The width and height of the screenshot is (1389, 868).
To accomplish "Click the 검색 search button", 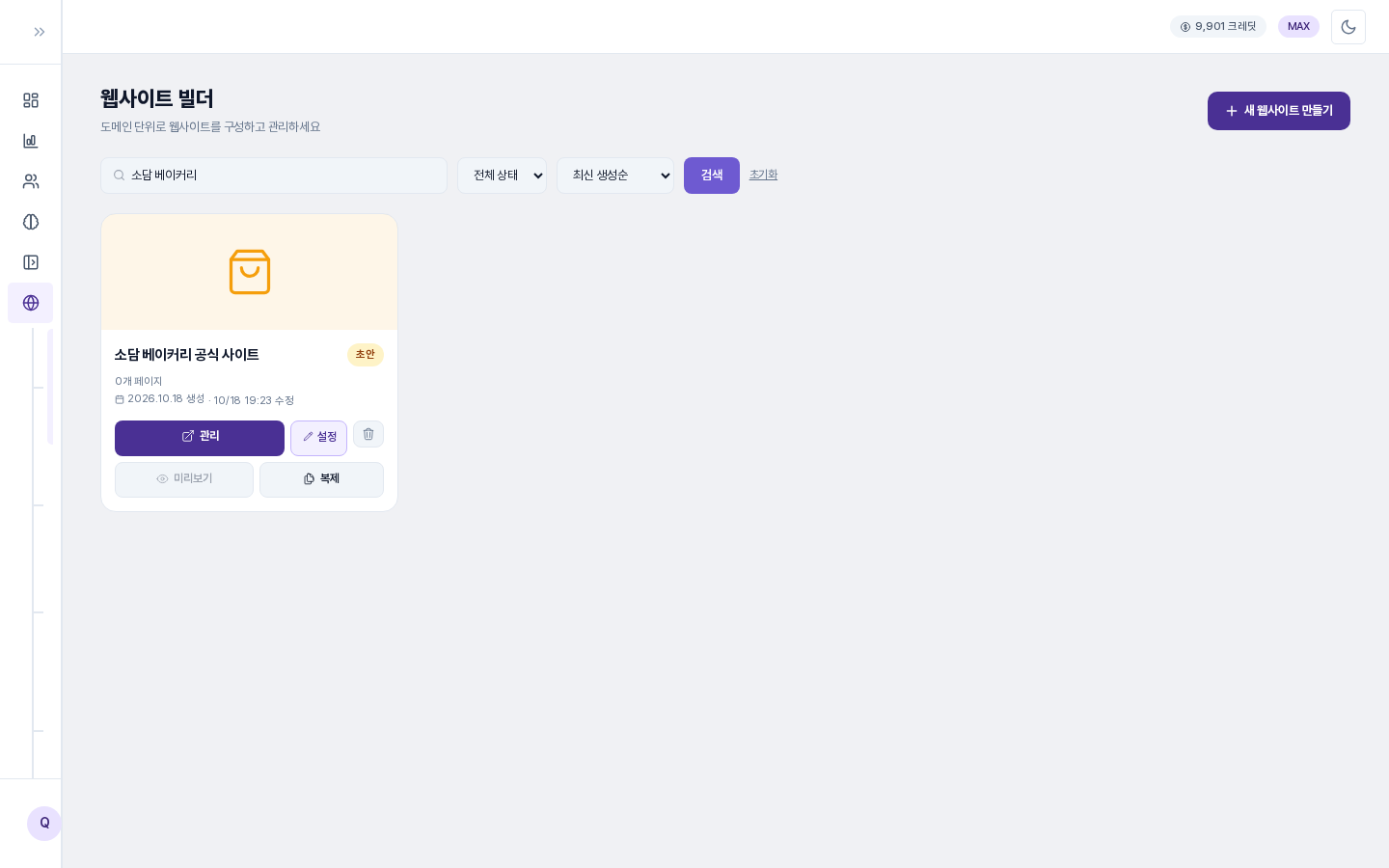I will tap(712, 176).
